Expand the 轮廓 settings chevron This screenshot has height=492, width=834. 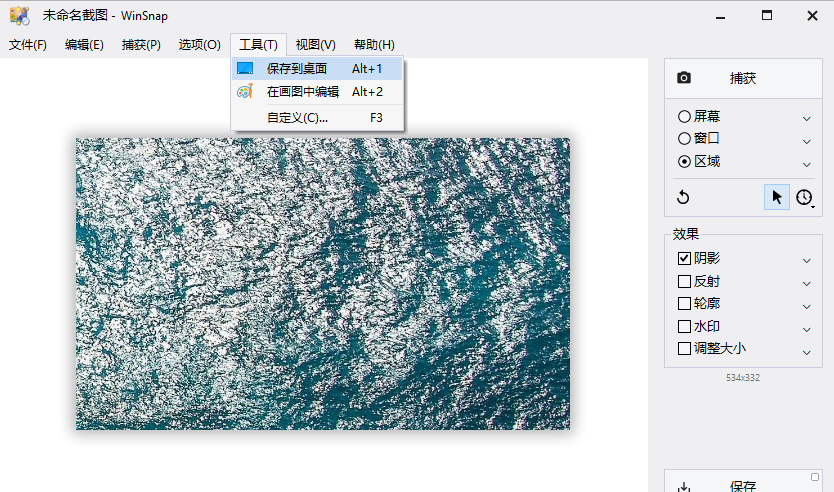[x=806, y=306]
